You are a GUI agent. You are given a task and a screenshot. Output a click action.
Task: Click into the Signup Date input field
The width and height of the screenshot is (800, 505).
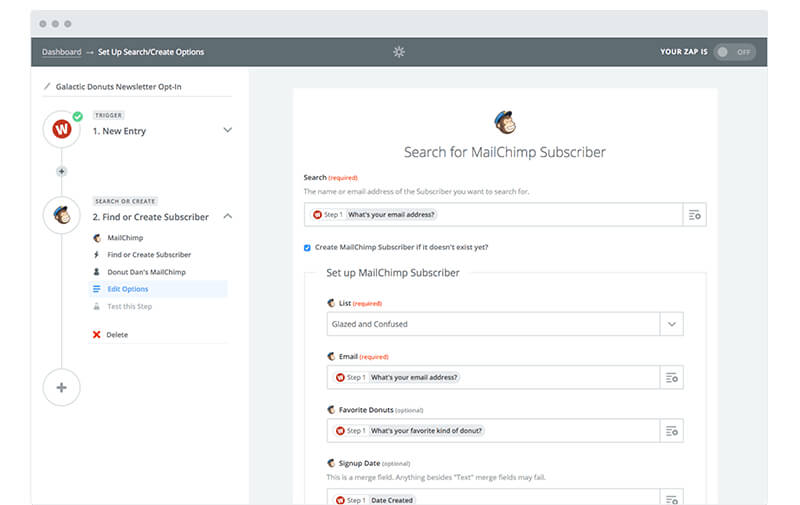point(493,498)
